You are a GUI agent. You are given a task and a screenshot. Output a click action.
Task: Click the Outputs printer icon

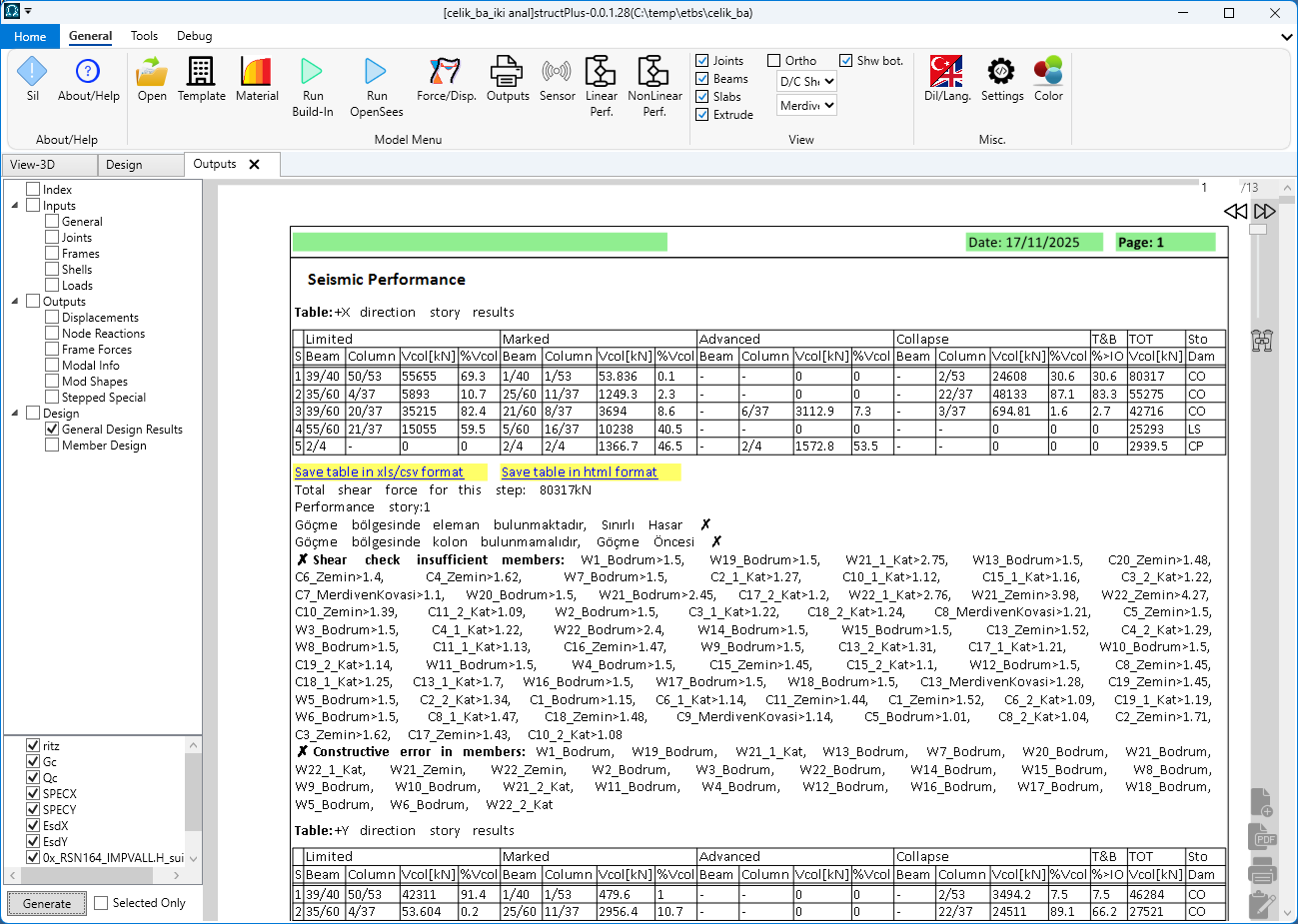tap(507, 72)
